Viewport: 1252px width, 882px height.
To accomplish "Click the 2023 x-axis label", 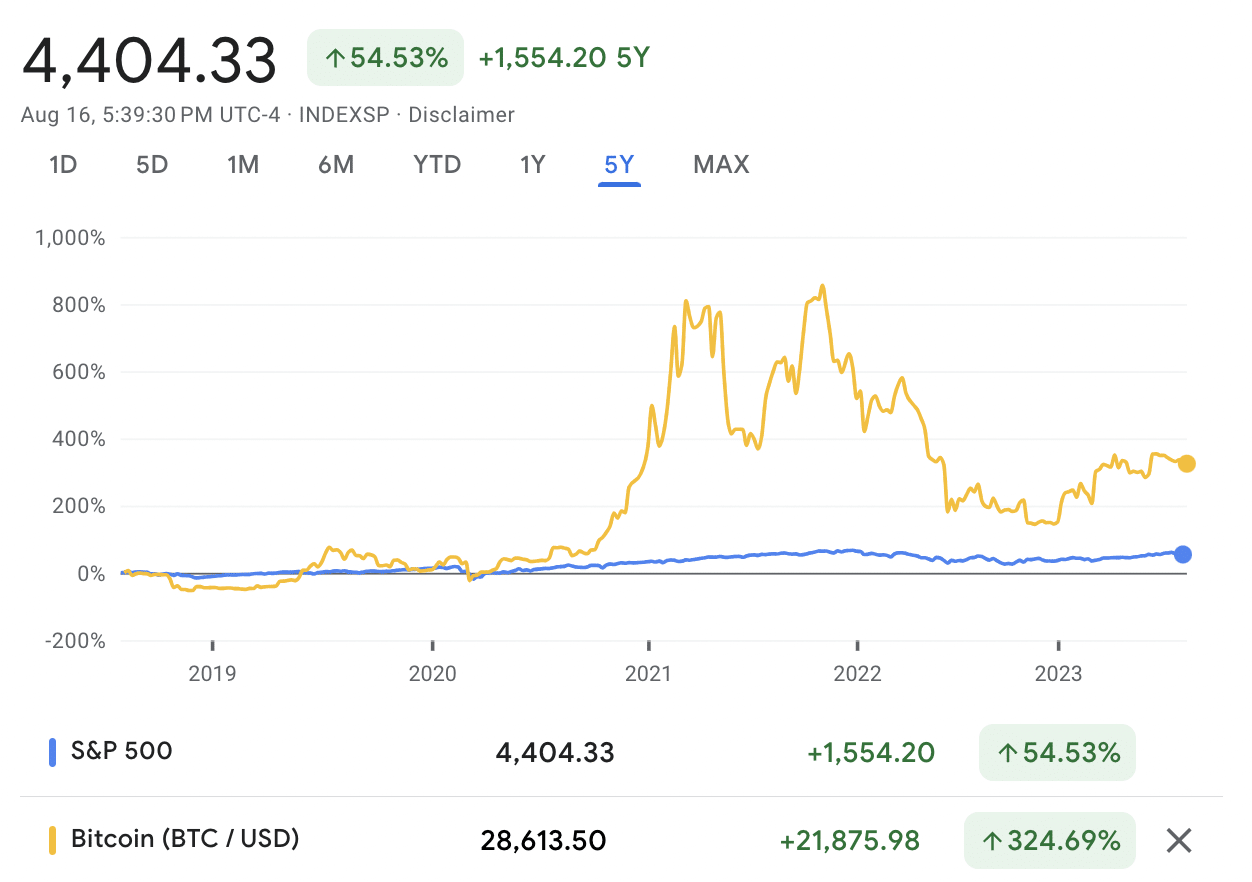I will 1058,674.
